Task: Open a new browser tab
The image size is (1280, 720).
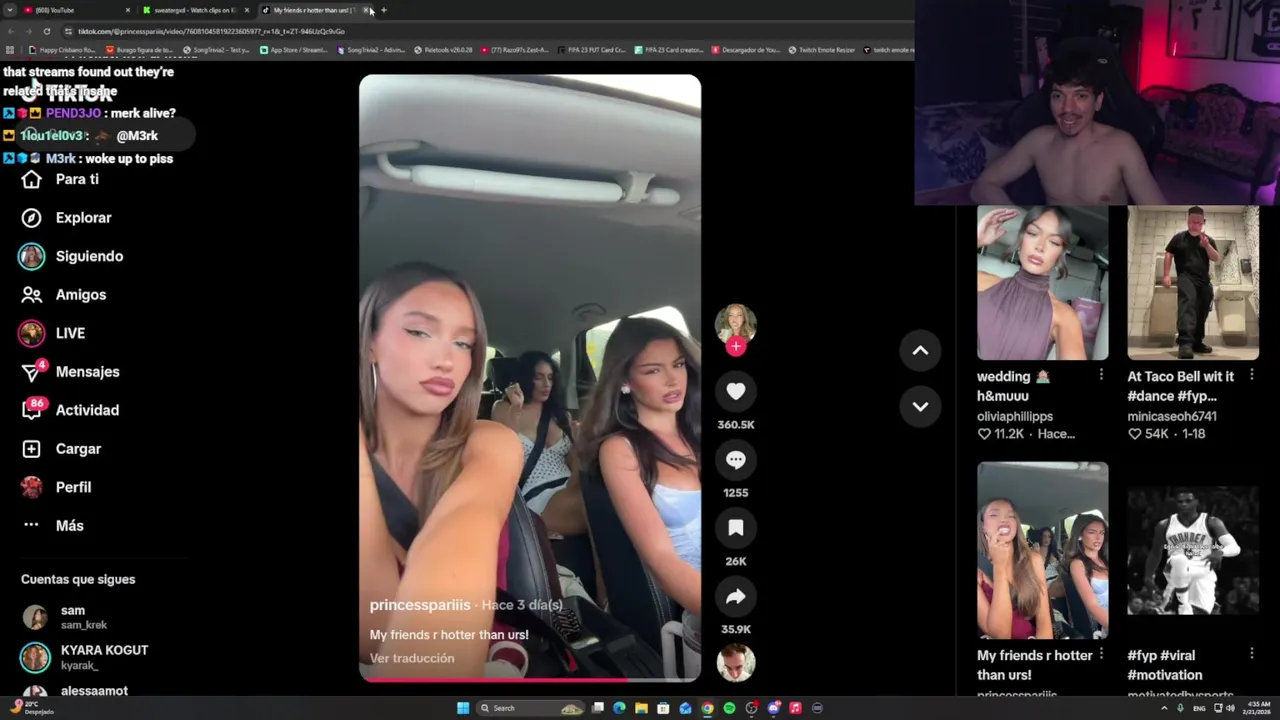Action: (x=384, y=10)
